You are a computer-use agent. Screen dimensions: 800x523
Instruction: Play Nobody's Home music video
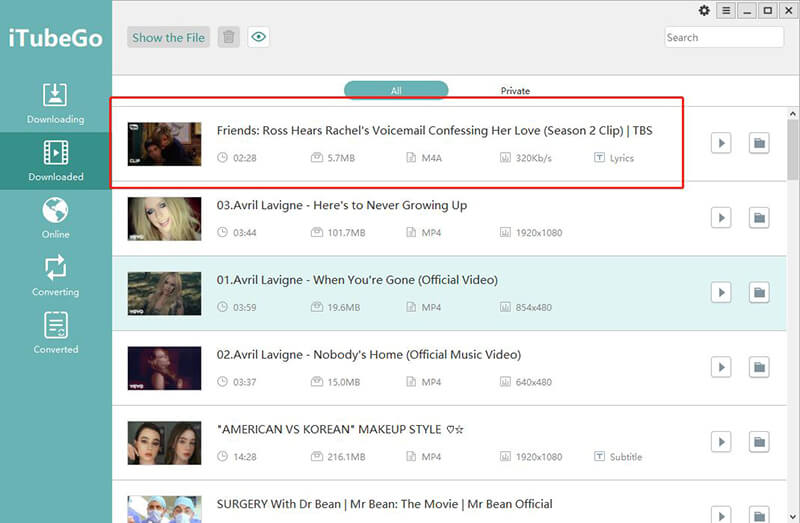[721, 367]
